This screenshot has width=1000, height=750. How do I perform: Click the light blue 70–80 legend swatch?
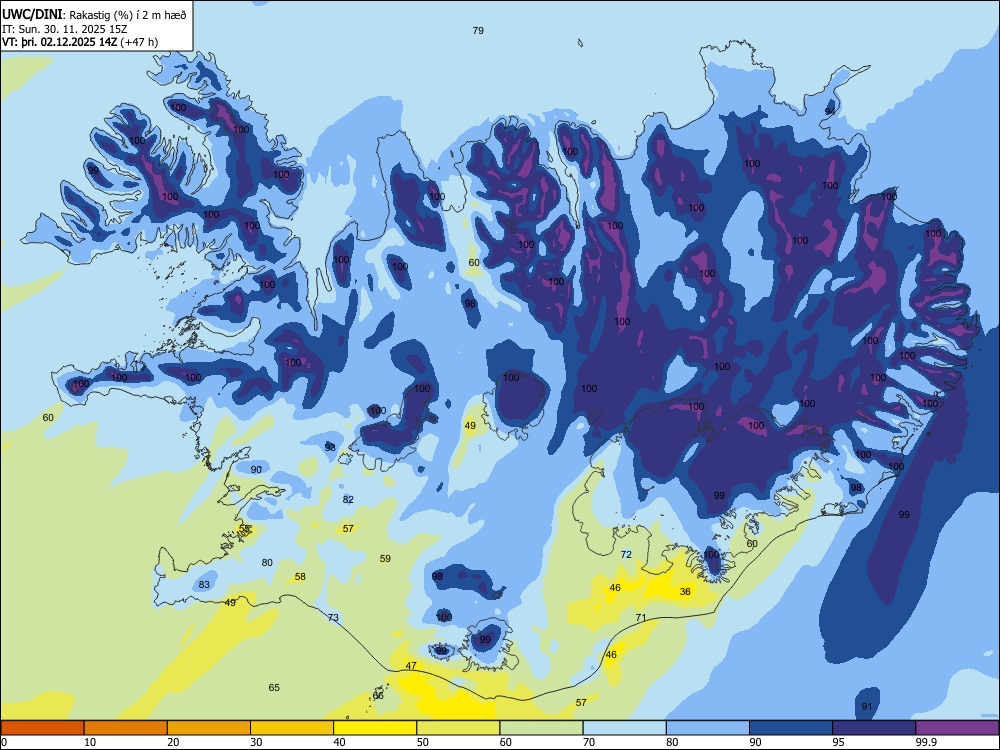[624, 728]
